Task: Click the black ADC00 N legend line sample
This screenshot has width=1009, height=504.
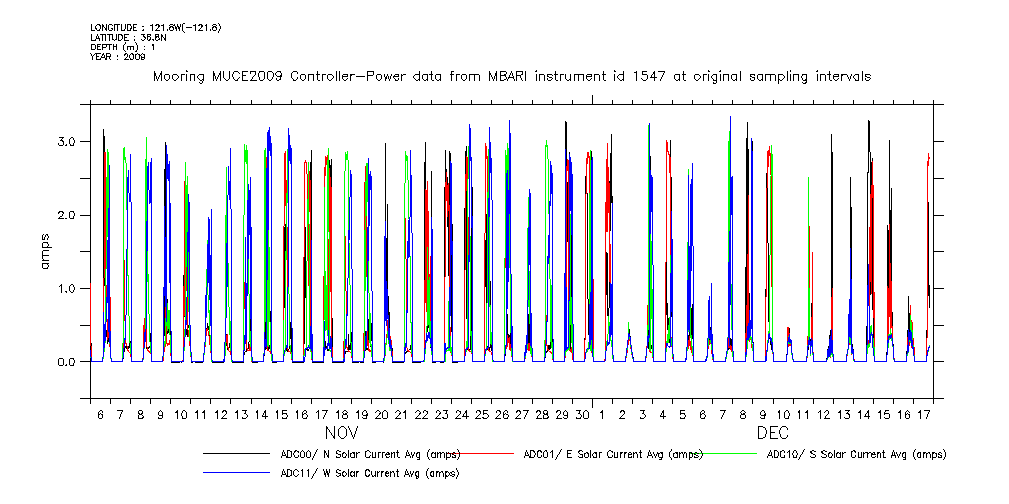Action: click(238, 454)
